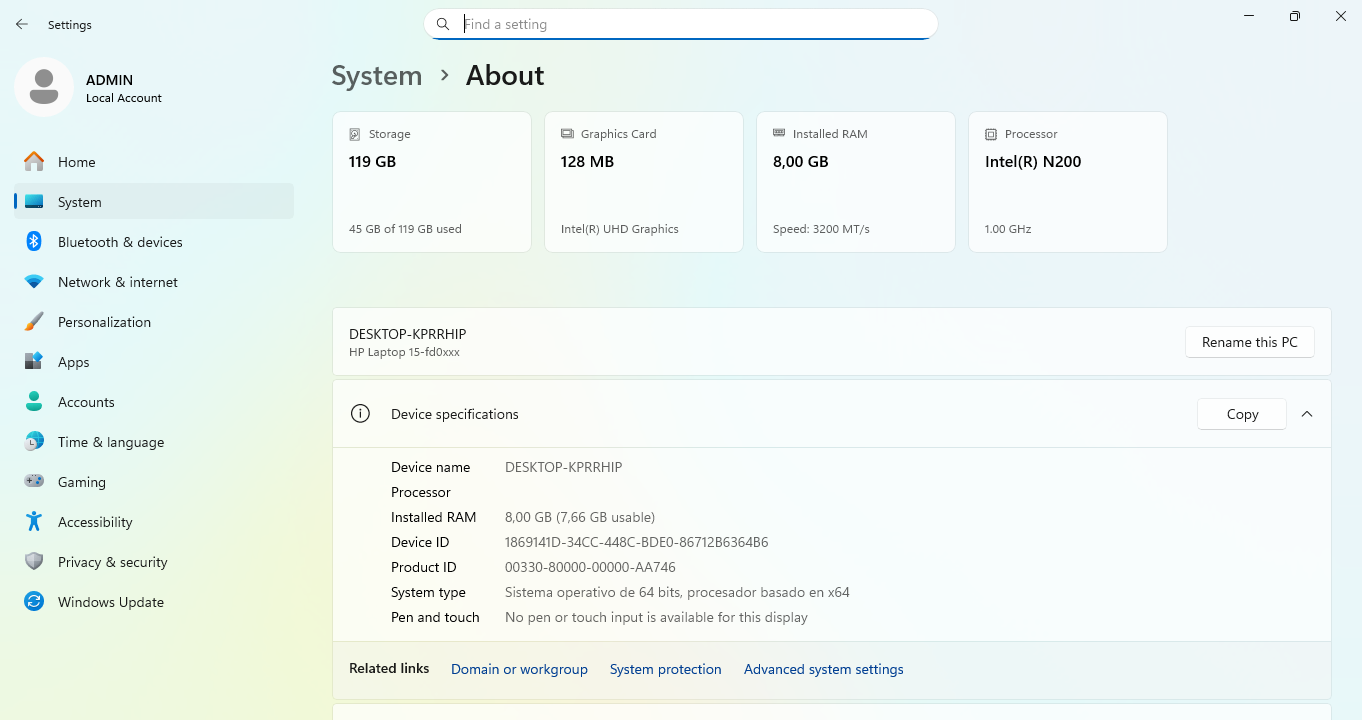Screen dimensions: 1362x720
Task: Click the ADMIN profile avatar icon
Action: (44, 87)
